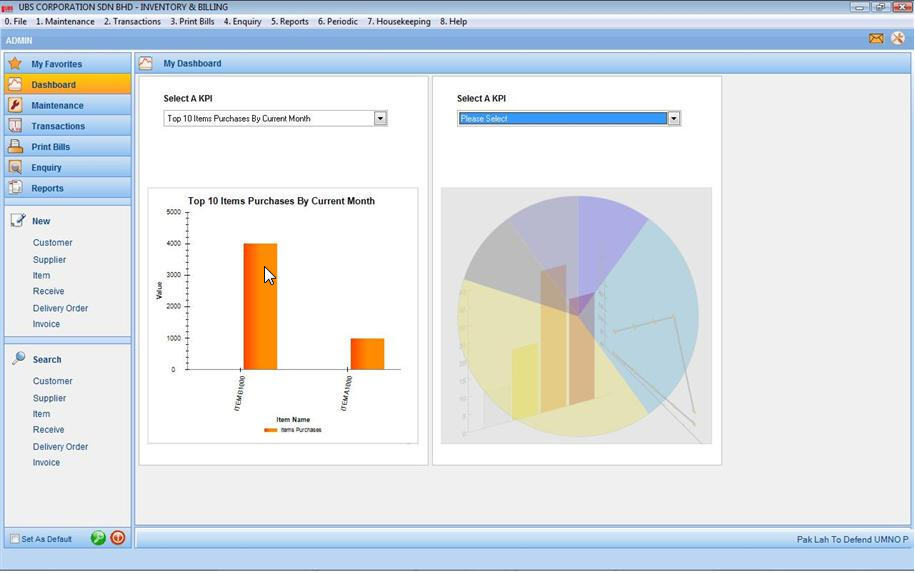Open the 4. Enquiry menu
Viewport: 915px width, 573px height.
(x=243, y=22)
